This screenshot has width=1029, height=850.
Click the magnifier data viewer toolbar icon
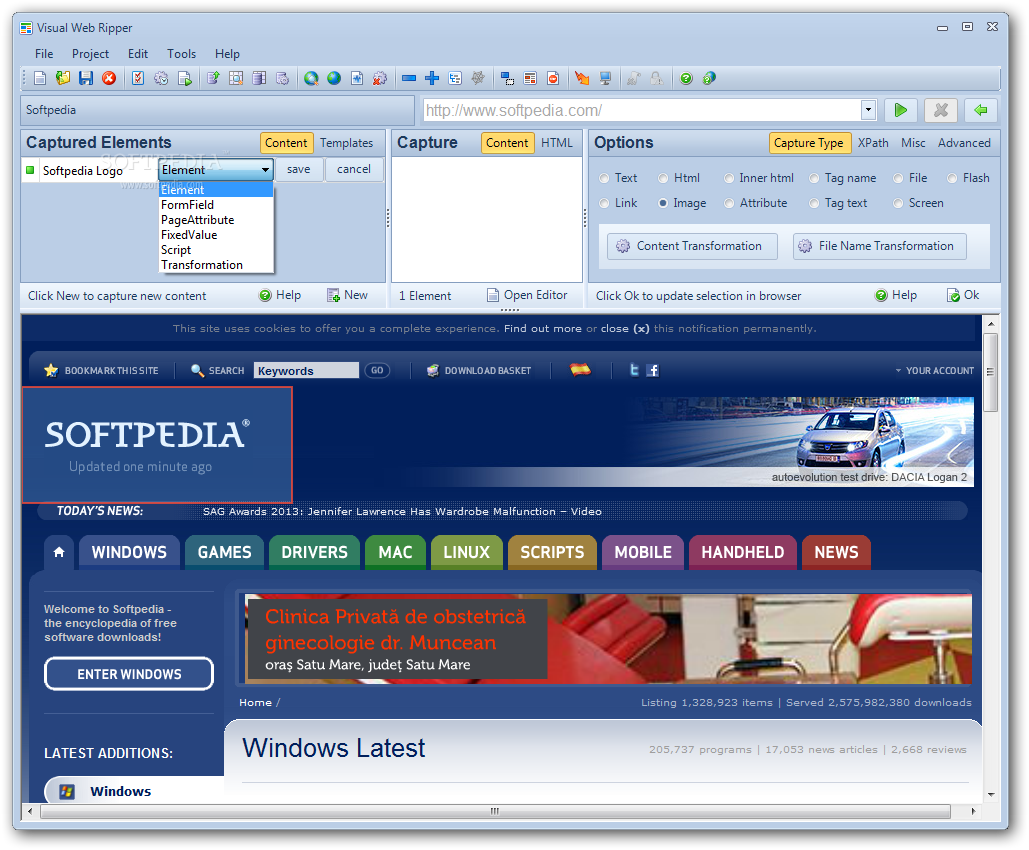(236, 78)
